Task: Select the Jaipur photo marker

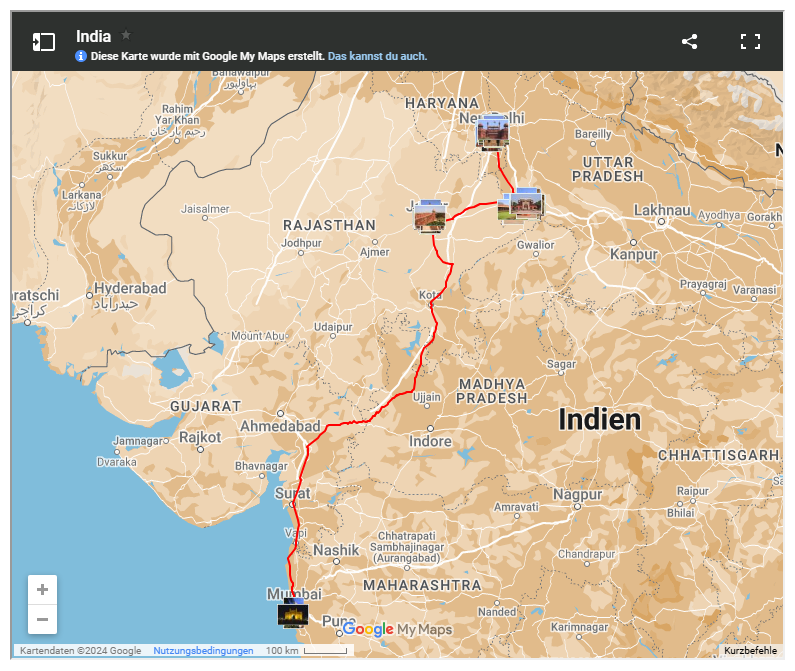Action: (x=430, y=216)
